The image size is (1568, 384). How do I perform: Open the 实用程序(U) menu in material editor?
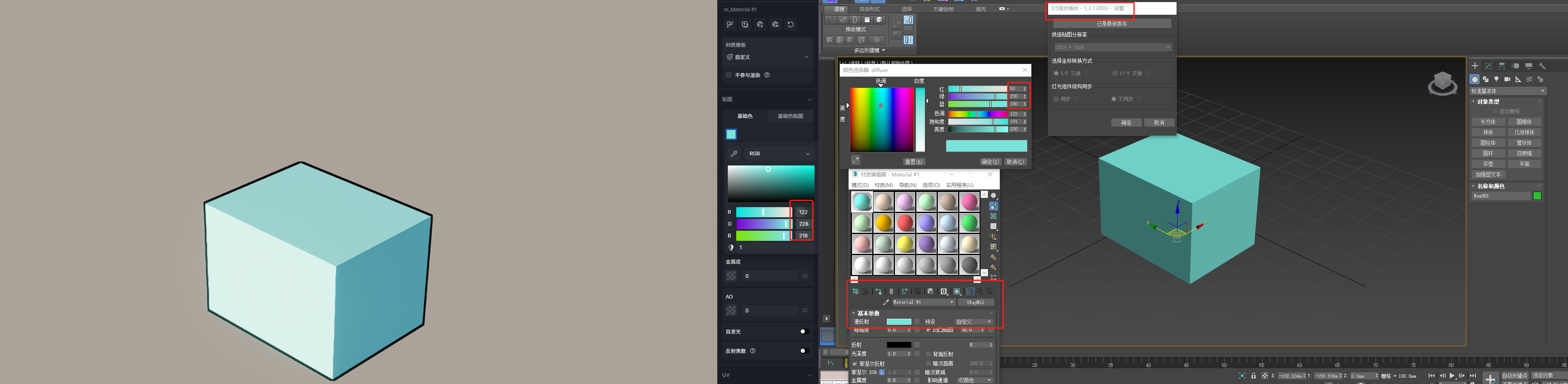click(x=959, y=185)
